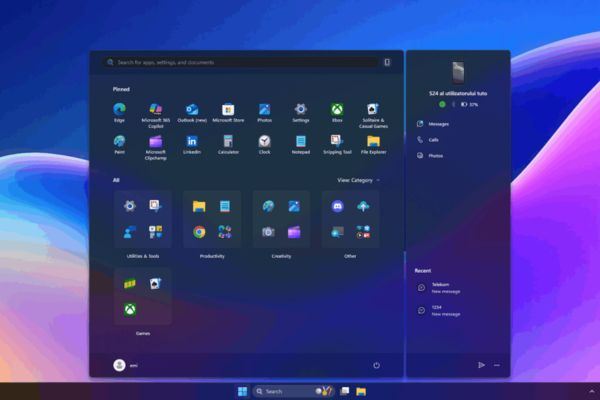Image resolution: width=600 pixels, height=400 pixels.
Task: Open File Explorer in the Productivity category
Action: coord(199,206)
